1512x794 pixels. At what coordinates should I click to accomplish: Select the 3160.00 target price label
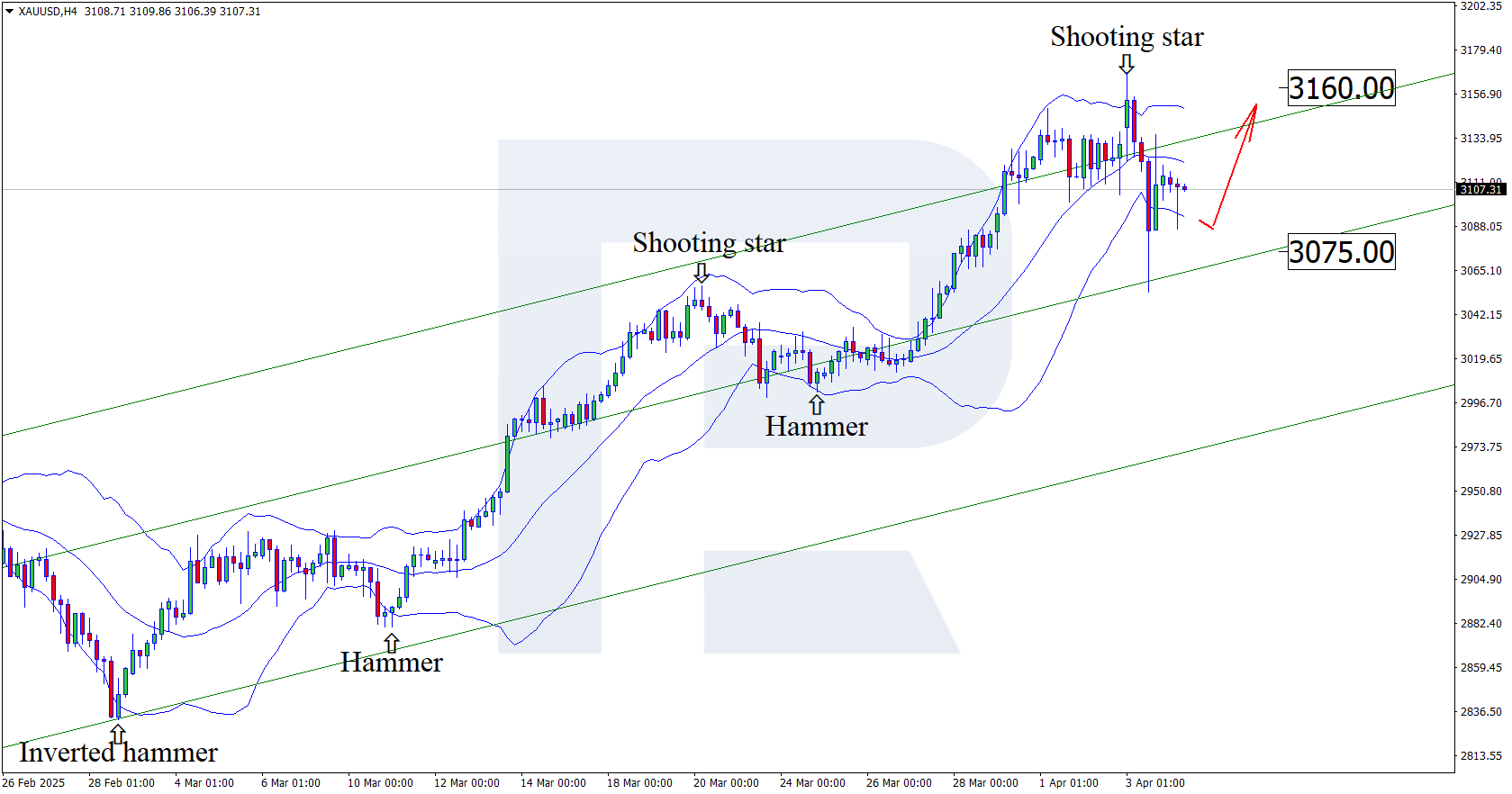tap(1341, 88)
